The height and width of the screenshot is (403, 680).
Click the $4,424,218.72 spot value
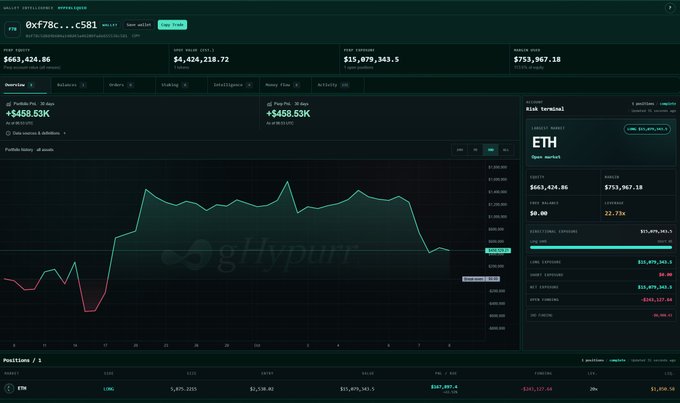tap(201, 59)
